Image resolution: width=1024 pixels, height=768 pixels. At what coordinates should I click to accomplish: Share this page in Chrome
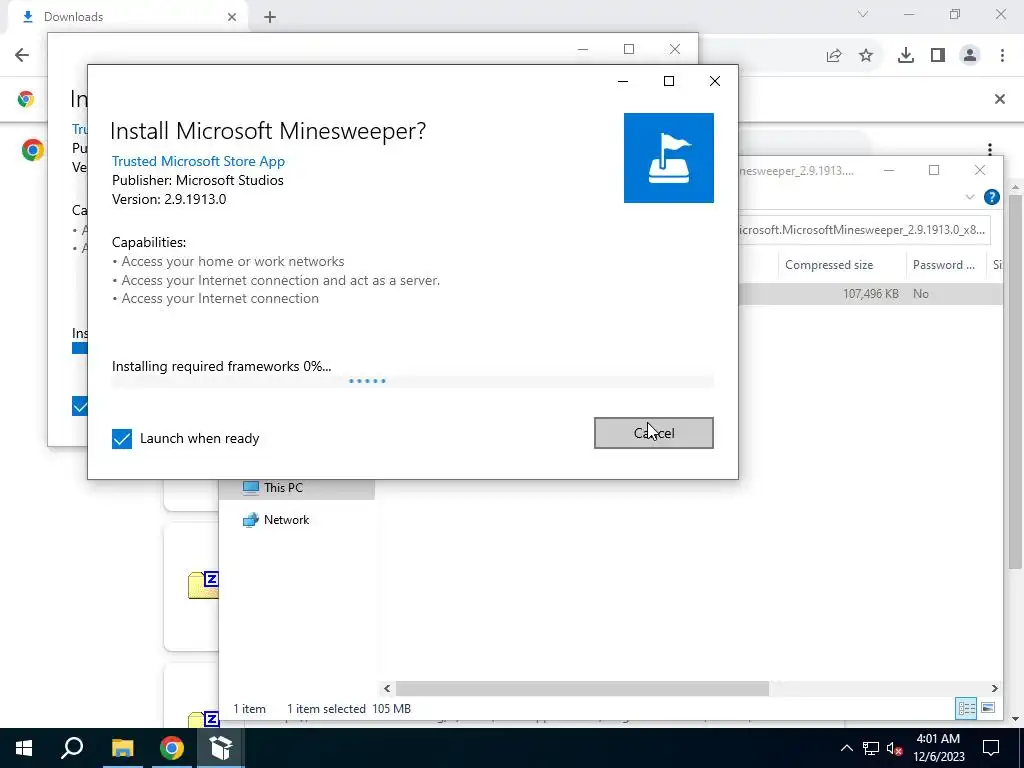[833, 56]
